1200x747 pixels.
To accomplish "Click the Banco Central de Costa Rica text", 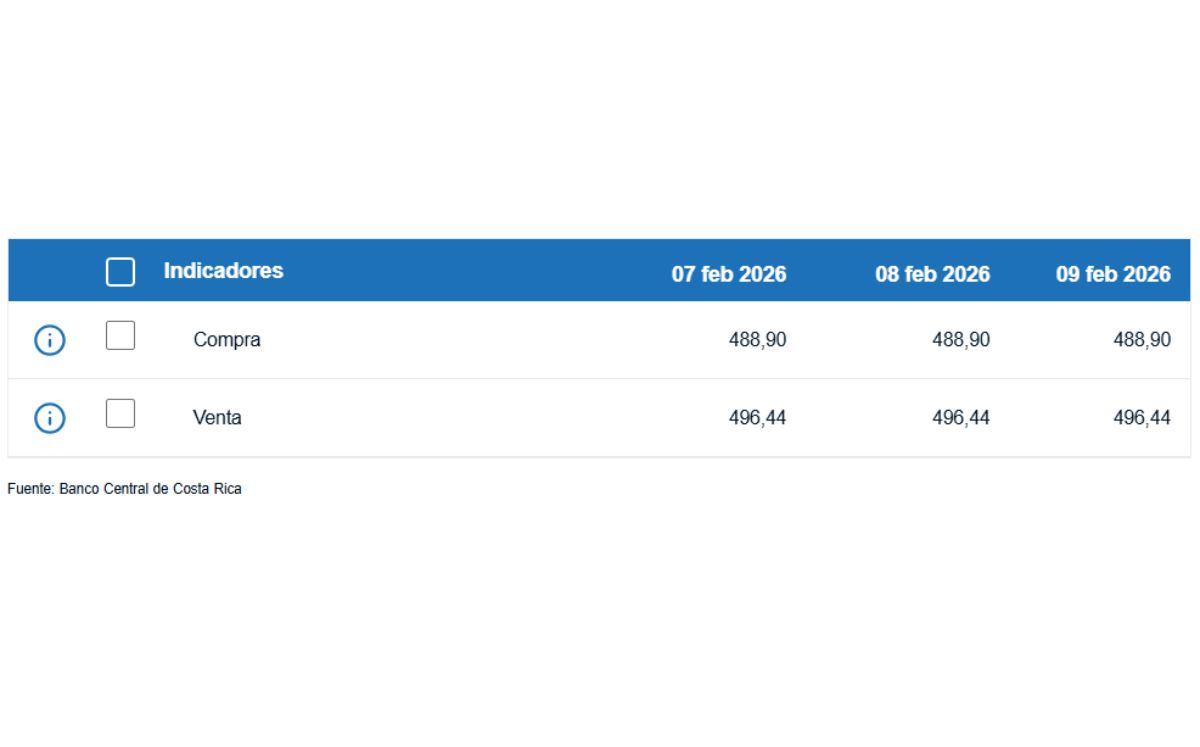I will pos(150,490).
